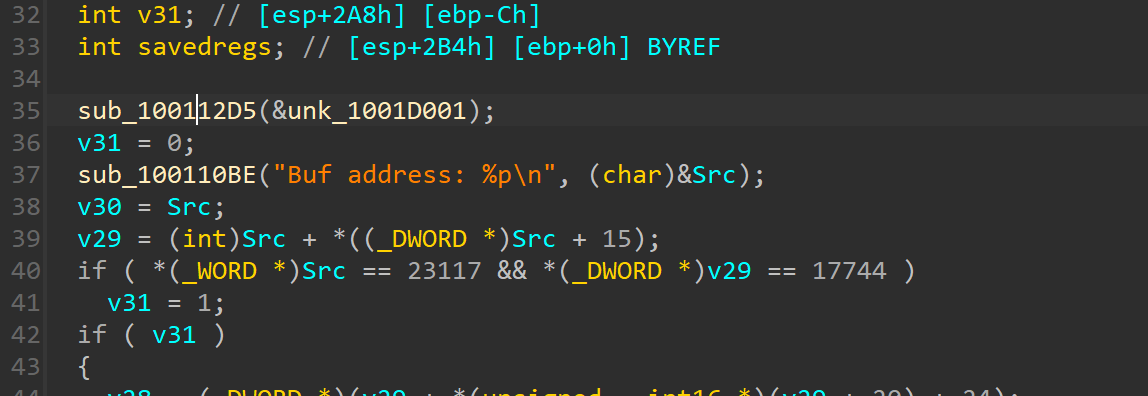Click v29 in the line 40 condition
The height and width of the screenshot is (396, 1148).
tap(728, 271)
